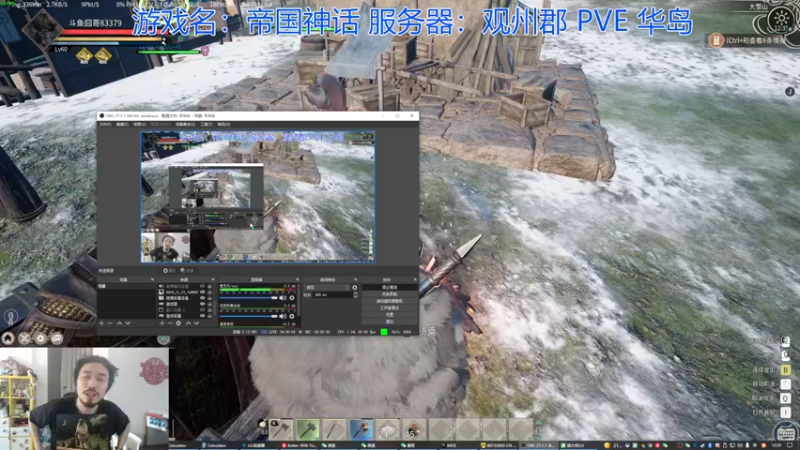This screenshot has height=450, width=800.
Task: Open source 滤镜 button above docks
Action: tap(187, 270)
